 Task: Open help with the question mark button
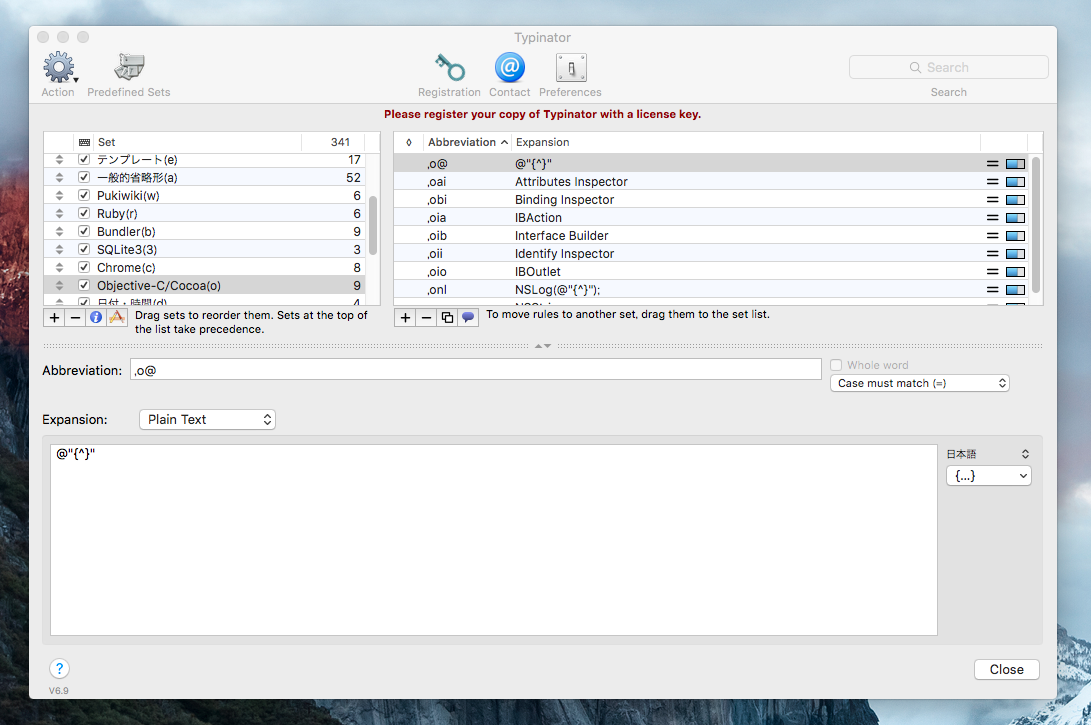[59, 669]
